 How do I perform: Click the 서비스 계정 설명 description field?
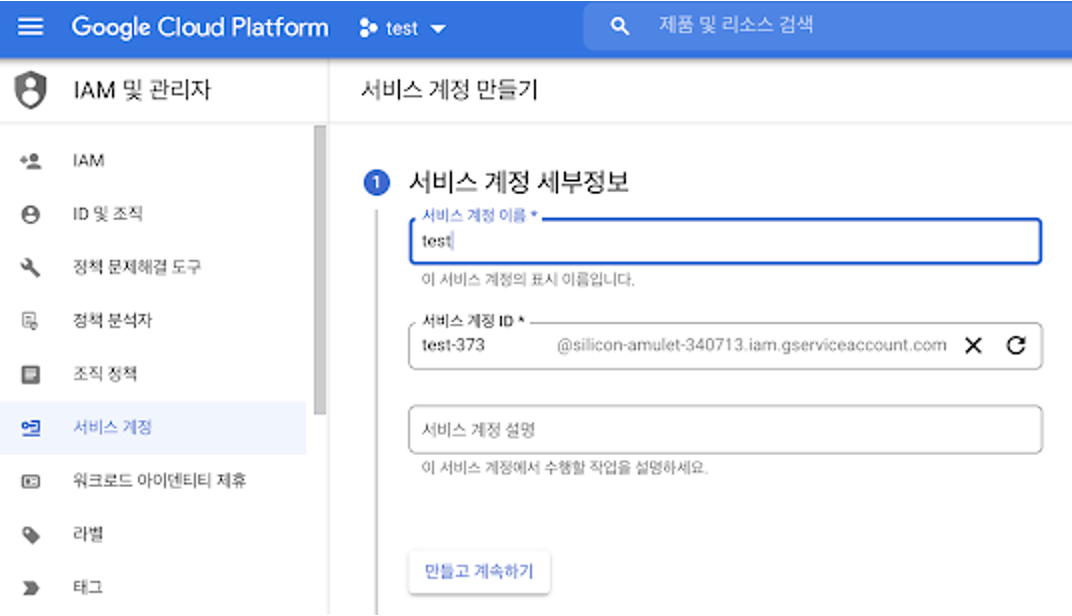(725, 429)
